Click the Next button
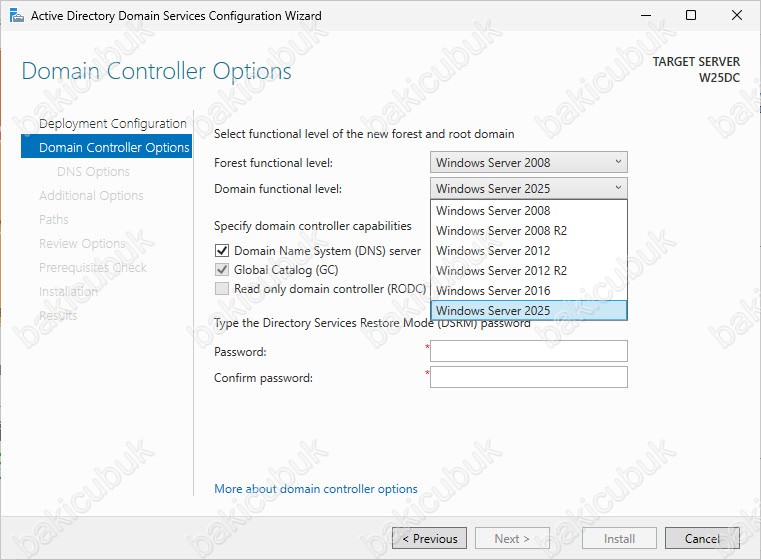761x560 pixels. click(512, 538)
